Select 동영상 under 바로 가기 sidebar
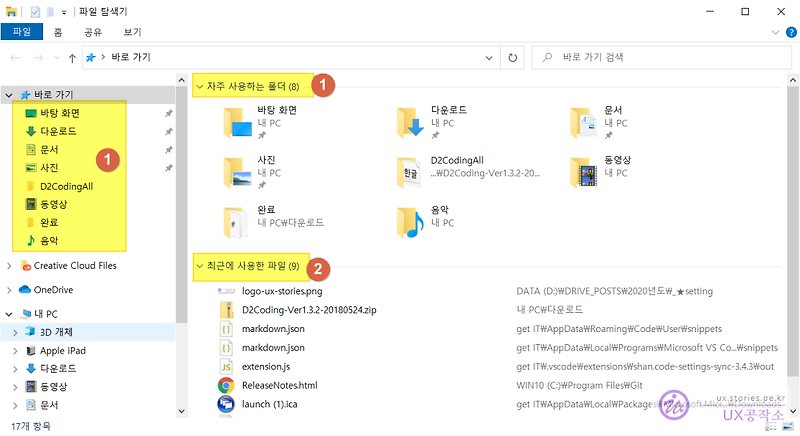800x436 pixels. pos(54,204)
